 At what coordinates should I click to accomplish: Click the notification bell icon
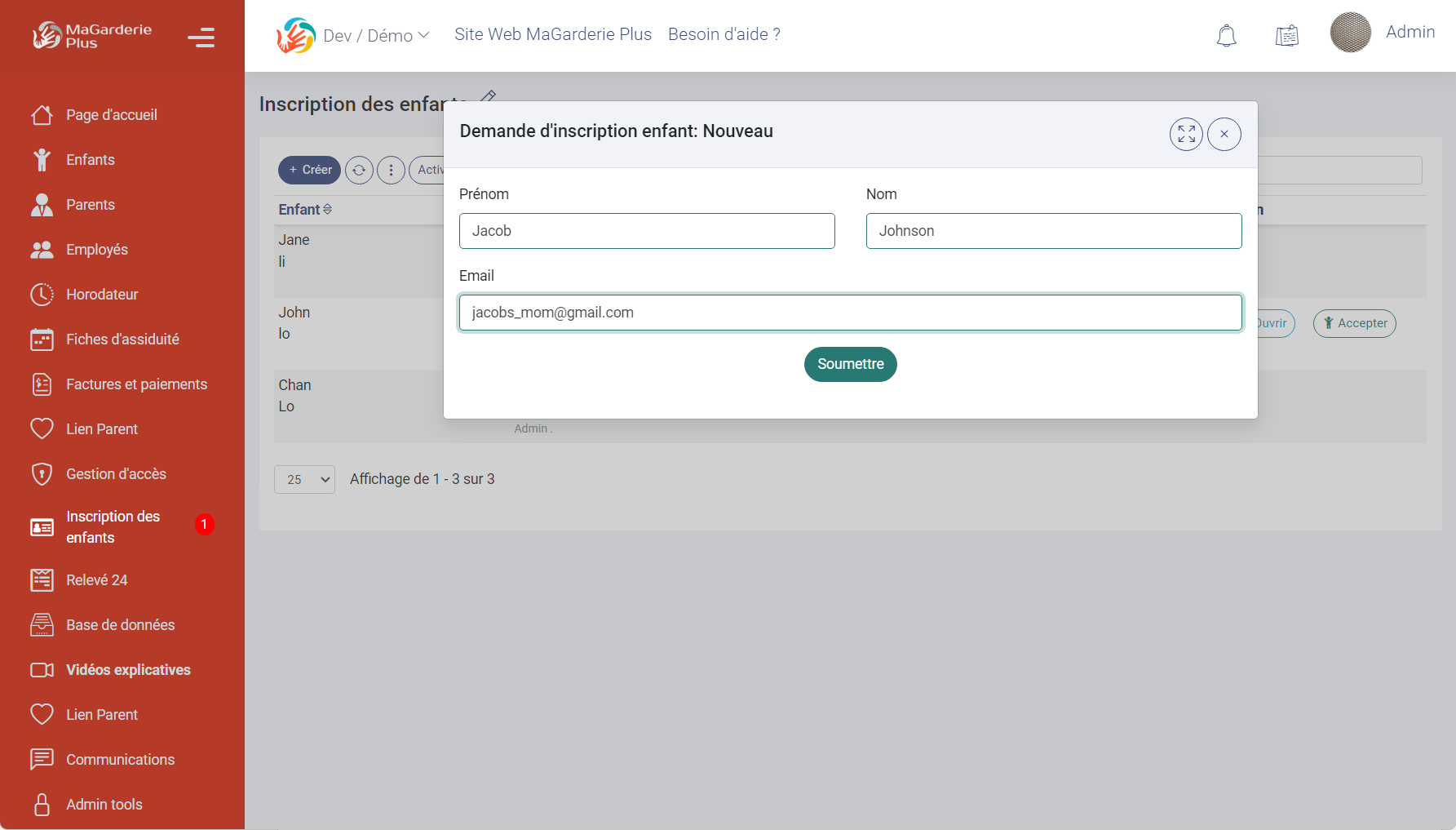(1226, 36)
